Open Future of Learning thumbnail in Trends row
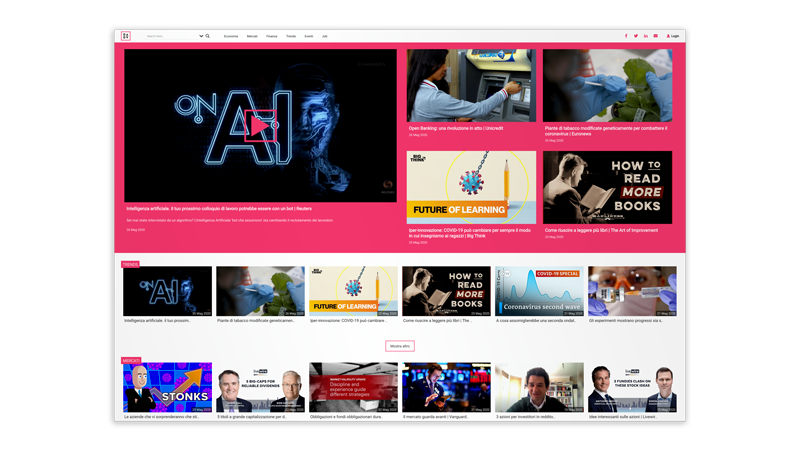Viewport: 800px width, 450px height. (x=353, y=291)
